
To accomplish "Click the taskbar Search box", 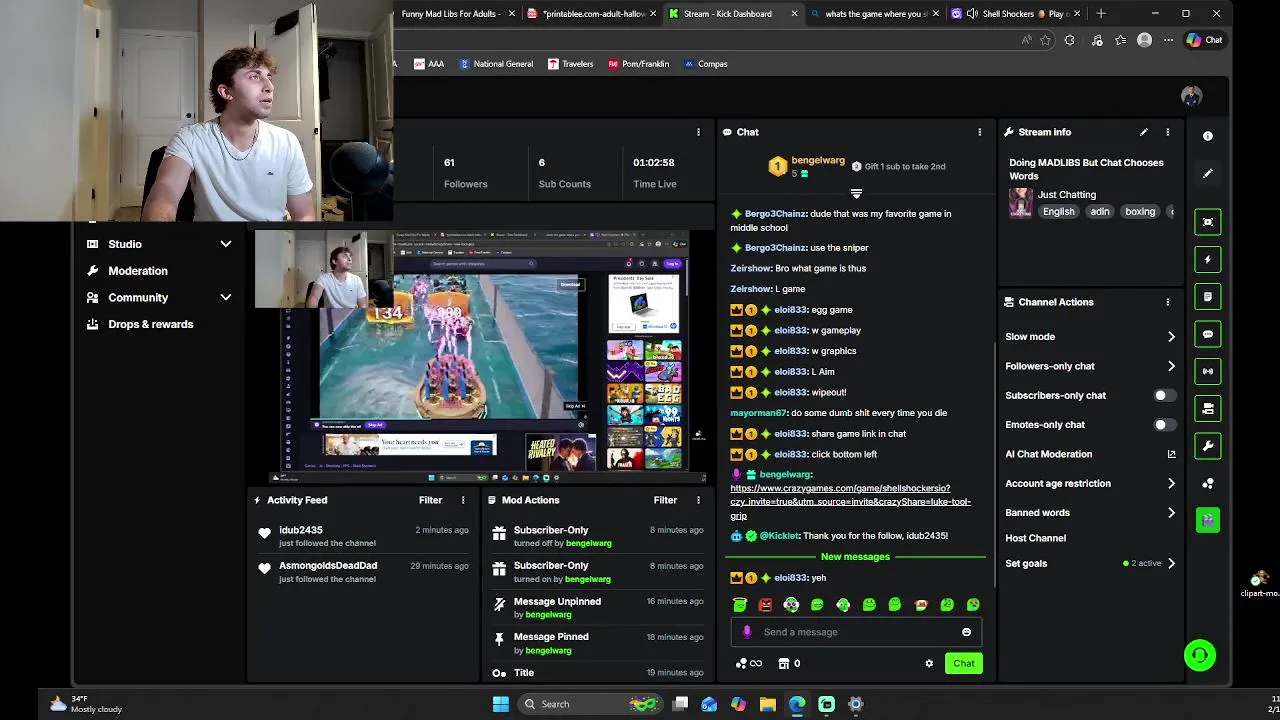I will coord(588,704).
